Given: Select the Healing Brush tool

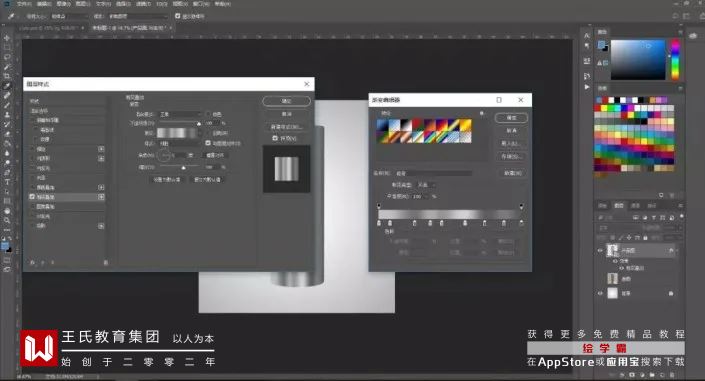Looking at the screenshot, I should [x=7, y=95].
